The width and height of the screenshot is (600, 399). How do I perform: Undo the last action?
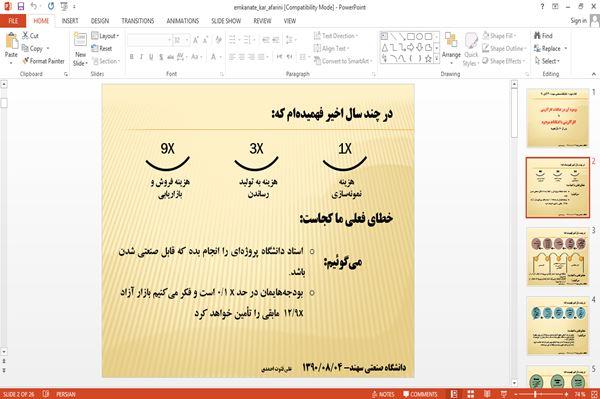pyautogui.click(x=34, y=7)
